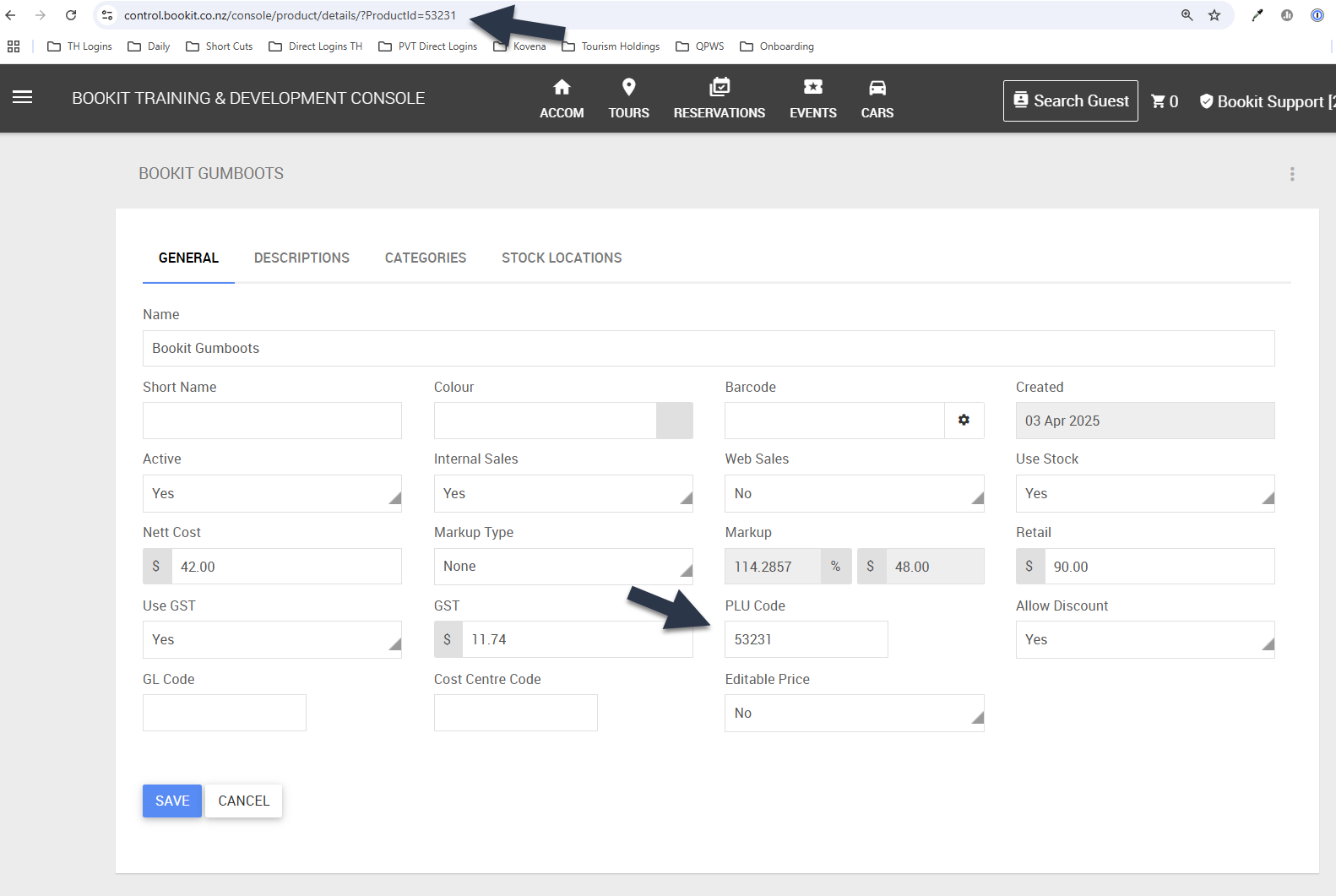This screenshot has height=896, width=1336.
Task: Open RESERVATIONS section
Action: tap(719, 99)
